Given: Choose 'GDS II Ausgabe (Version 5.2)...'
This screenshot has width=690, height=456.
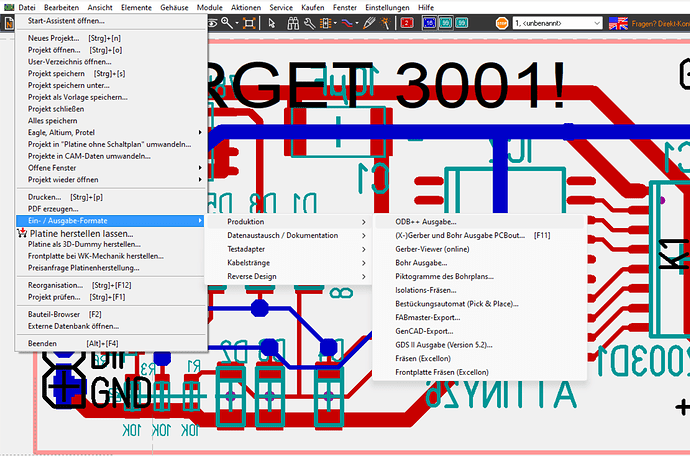Looking at the screenshot, I should click(x=480, y=345).
